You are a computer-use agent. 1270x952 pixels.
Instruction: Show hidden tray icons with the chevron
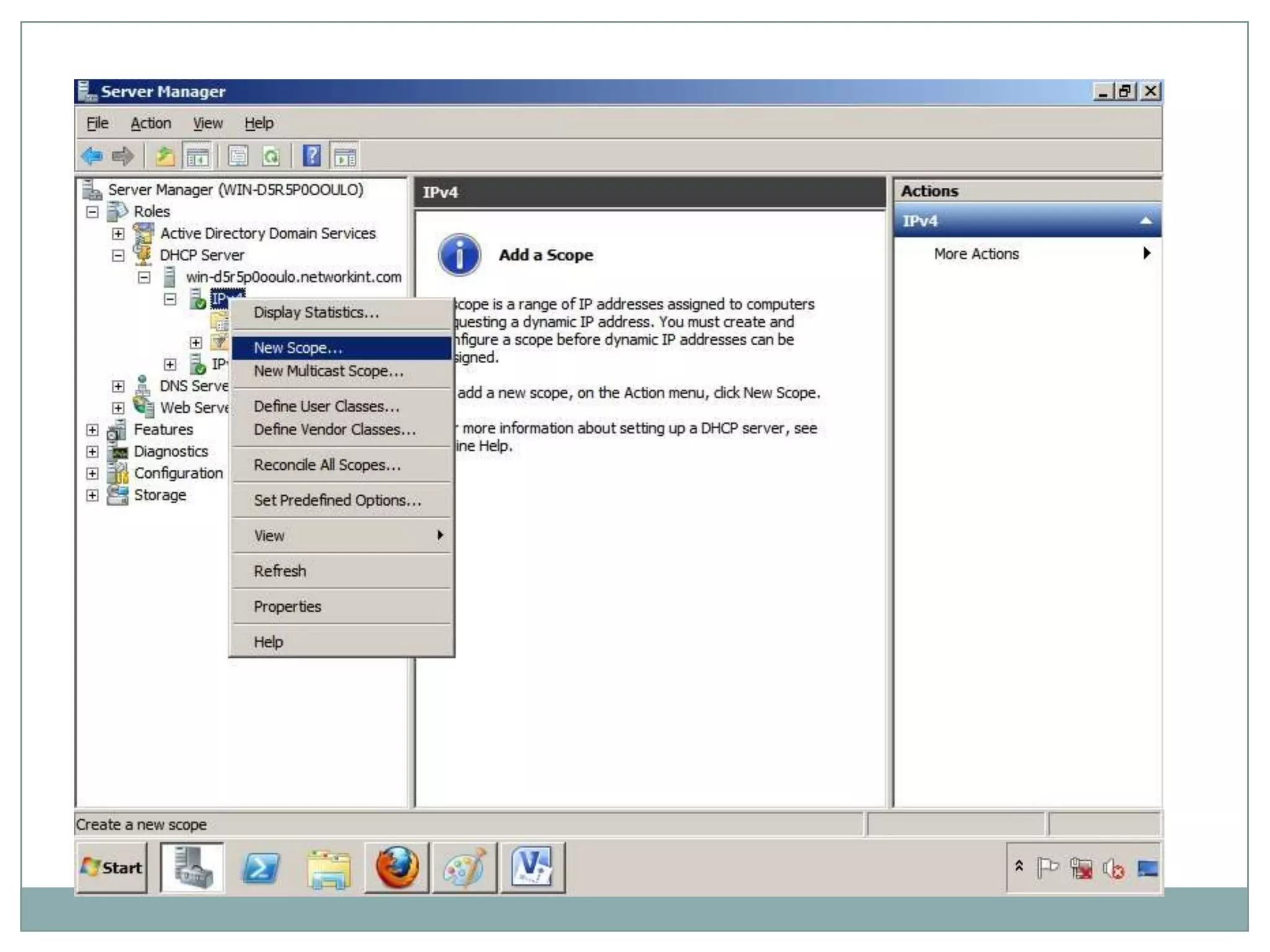tap(1019, 866)
